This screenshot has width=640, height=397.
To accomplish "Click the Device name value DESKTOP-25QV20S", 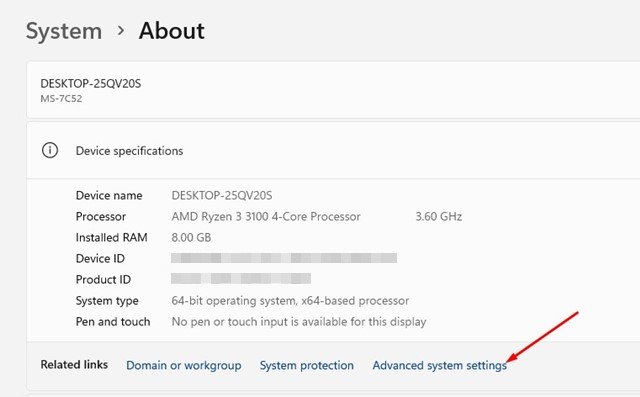I will coord(222,195).
